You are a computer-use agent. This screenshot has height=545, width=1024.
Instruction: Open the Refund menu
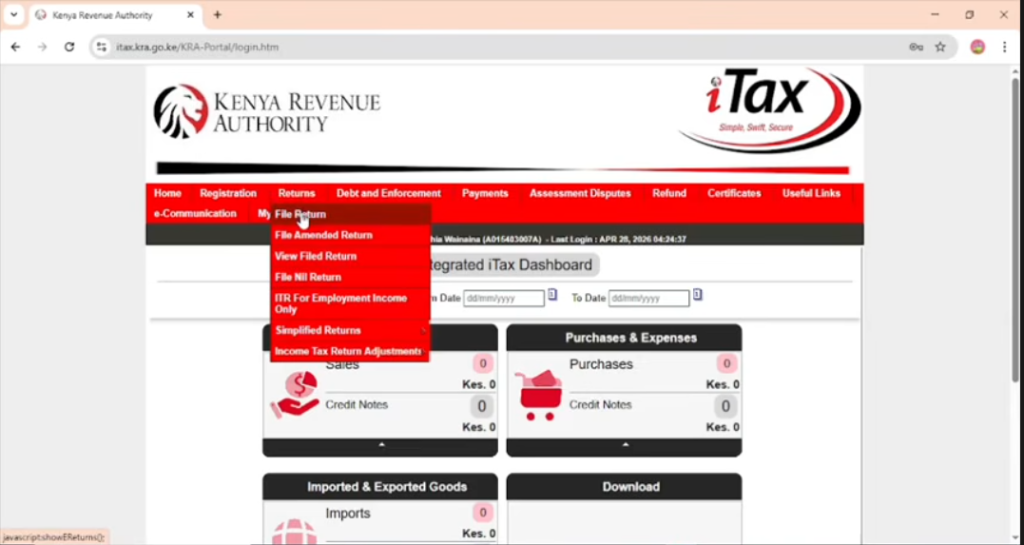click(x=669, y=193)
